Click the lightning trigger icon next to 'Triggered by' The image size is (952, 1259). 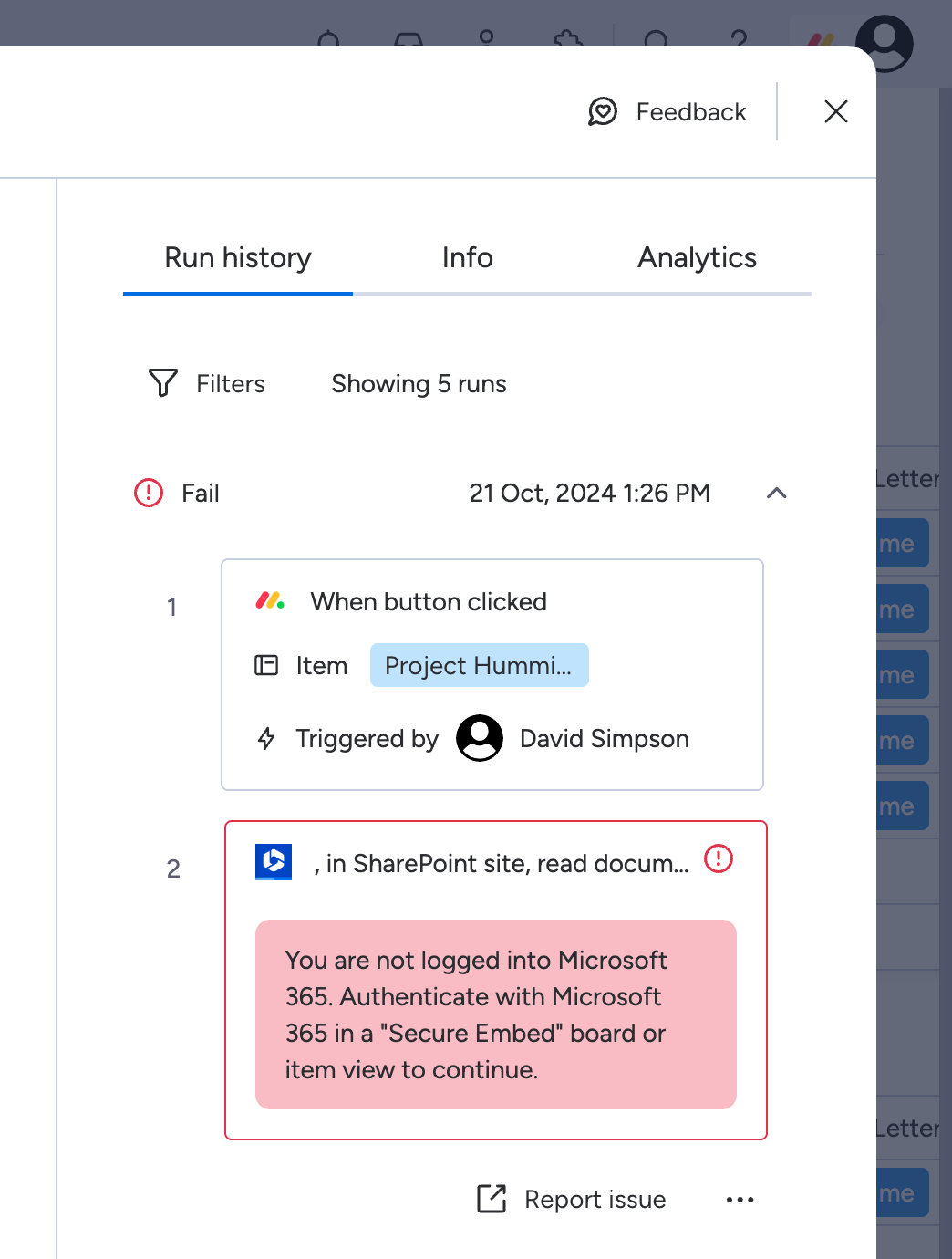(x=265, y=738)
